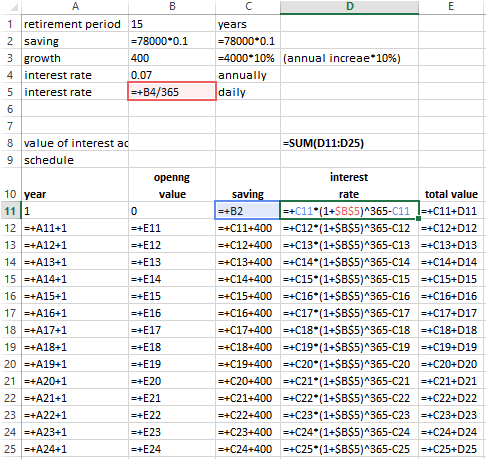The height and width of the screenshot is (460, 487).
Task: Select column C header
Action: [x=248, y=7]
